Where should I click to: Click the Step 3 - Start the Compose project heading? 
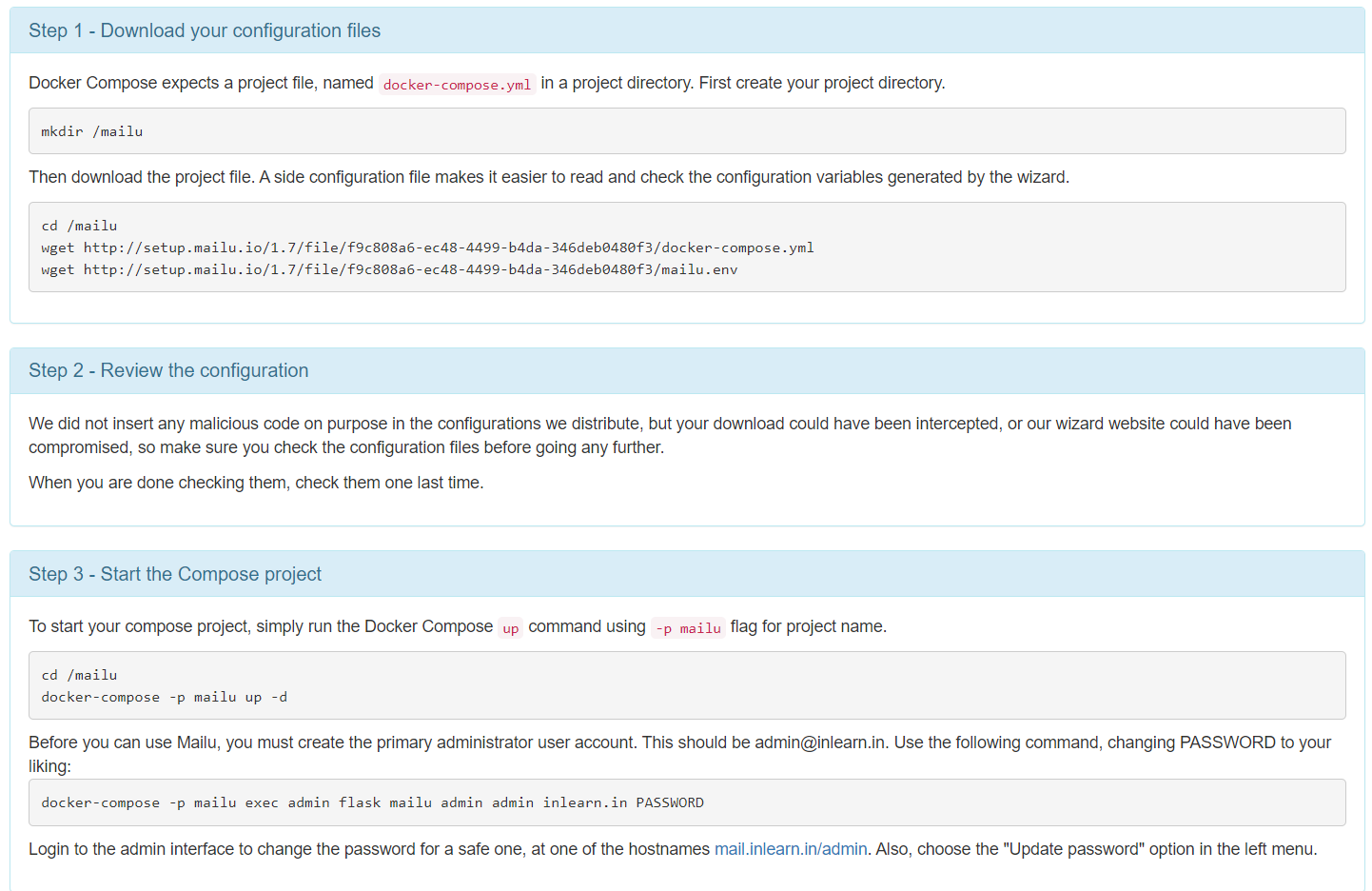tap(175, 574)
